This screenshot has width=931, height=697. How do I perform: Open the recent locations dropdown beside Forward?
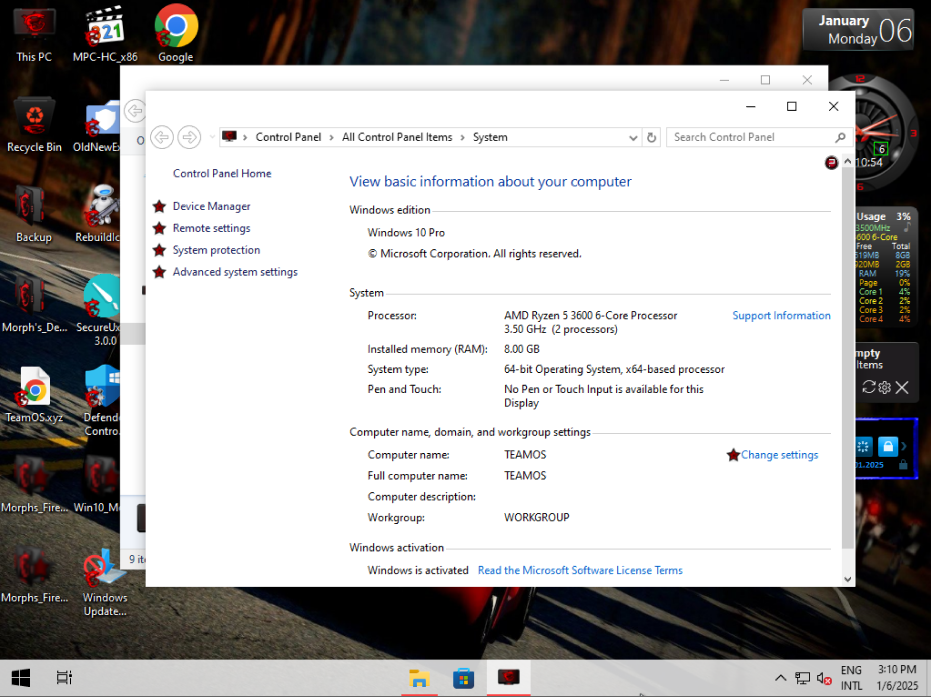[212, 137]
